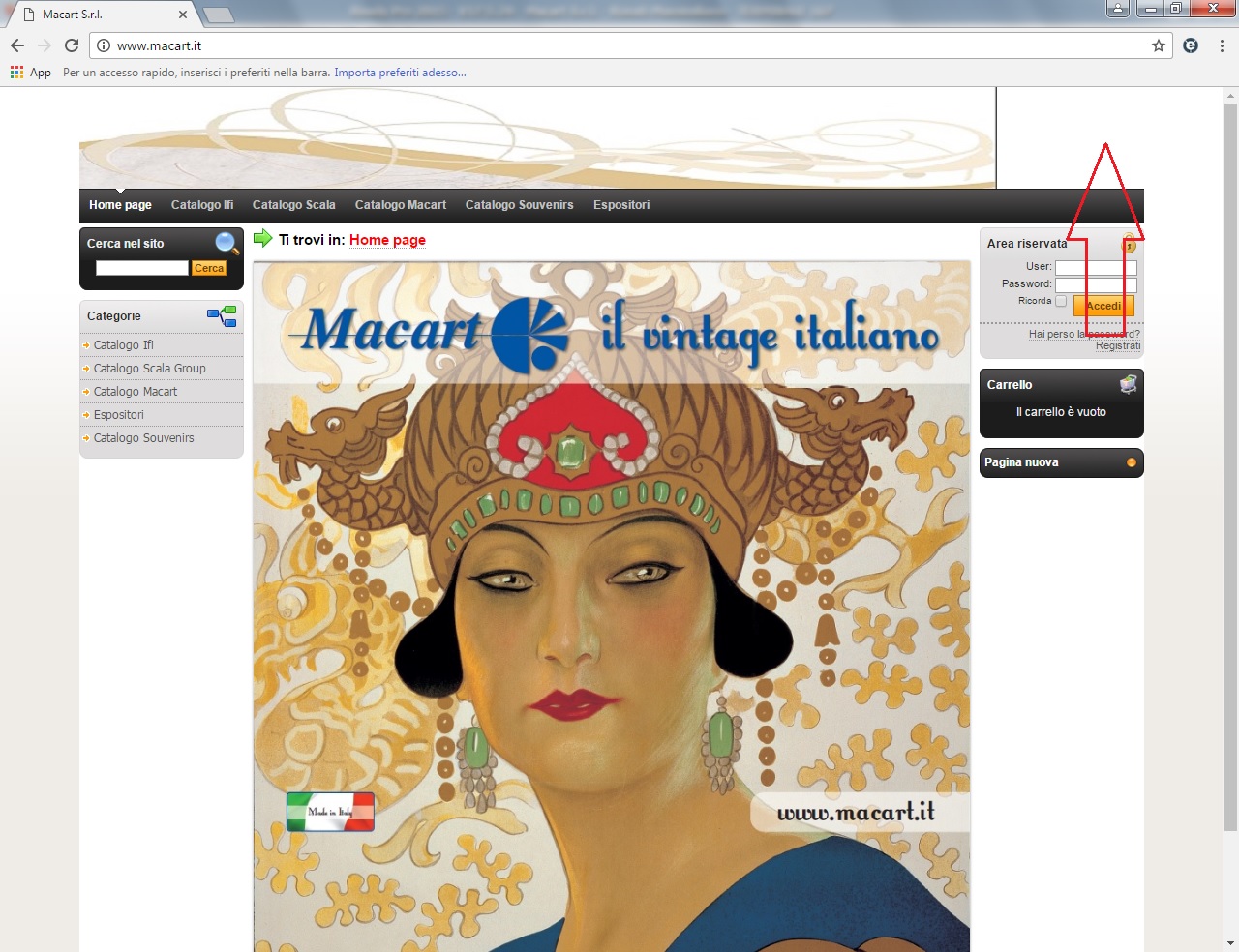Click the Macart vintage italiano poster image

pyautogui.click(x=612, y=607)
